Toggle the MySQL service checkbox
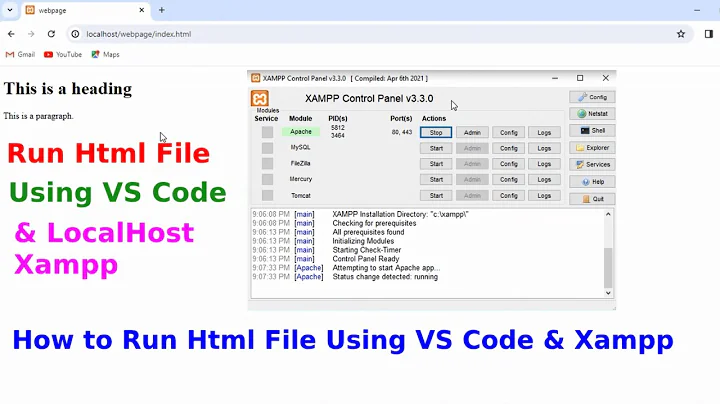The height and width of the screenshot is (404, 720). [x=267, y=148]
